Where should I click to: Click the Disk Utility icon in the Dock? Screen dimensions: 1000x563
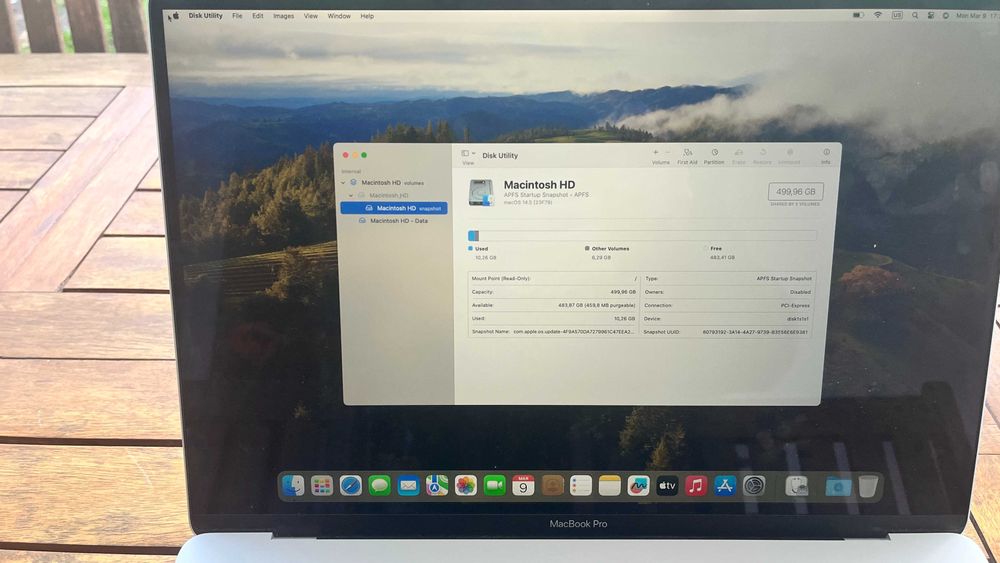(x=797, y=486)
